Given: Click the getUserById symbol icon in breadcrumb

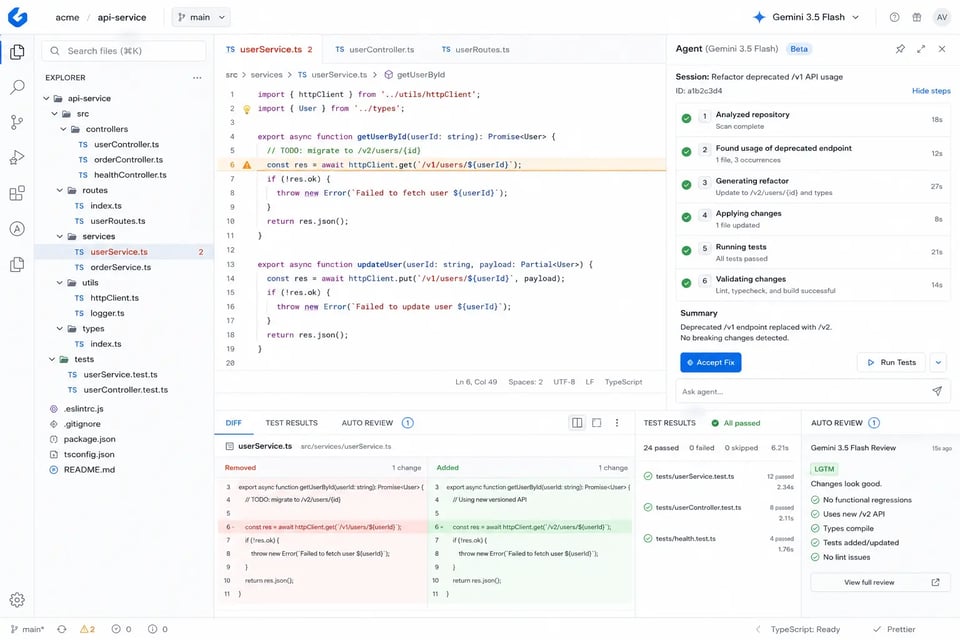Looking at the screenshot, I should click(388, 75).
